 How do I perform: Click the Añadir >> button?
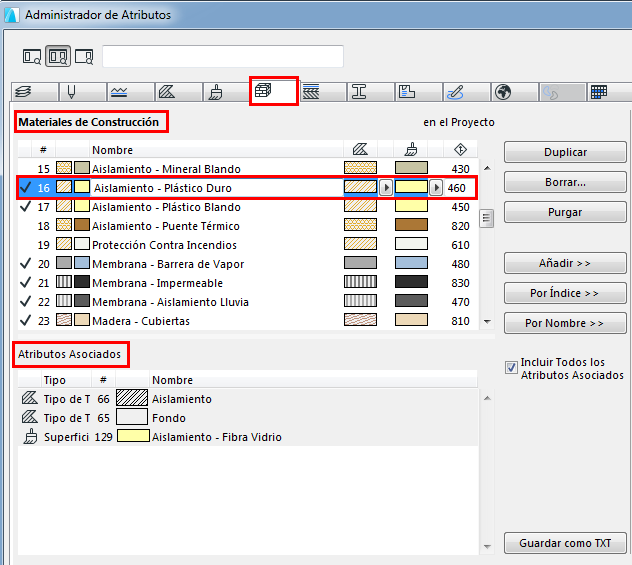point(565,263)
